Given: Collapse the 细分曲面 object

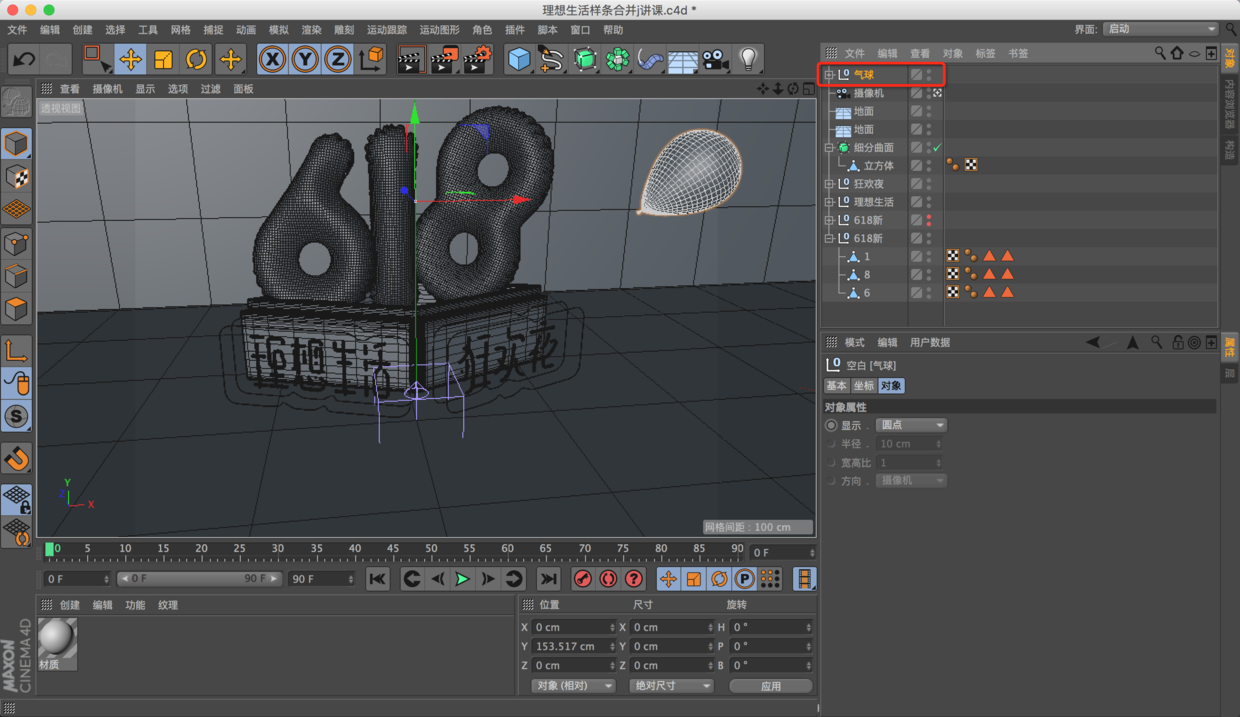Looking at the screenshot, I should [x=829, y=148].
